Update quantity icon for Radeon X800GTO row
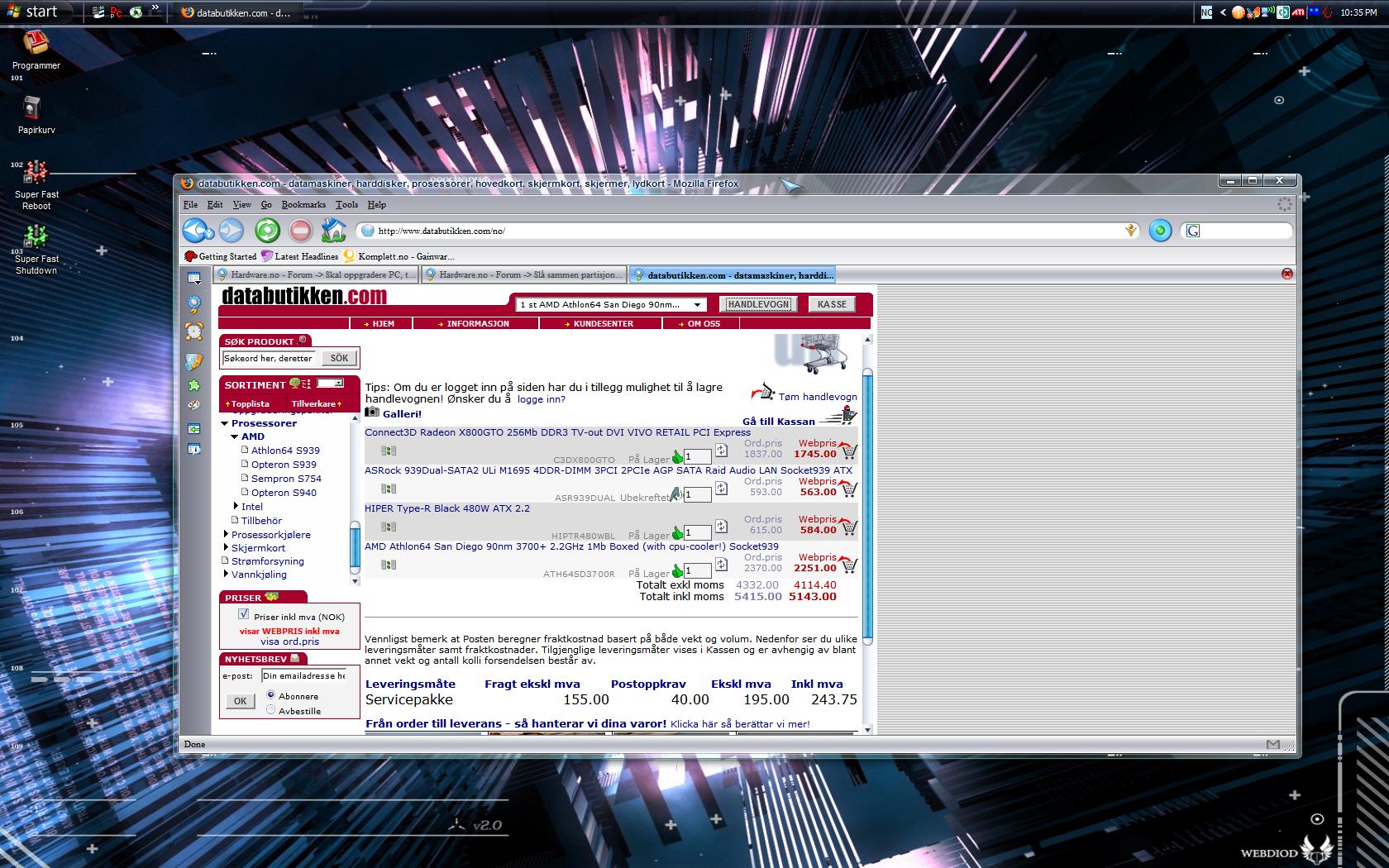The image size is (1389, 868). tap(721, 451)
